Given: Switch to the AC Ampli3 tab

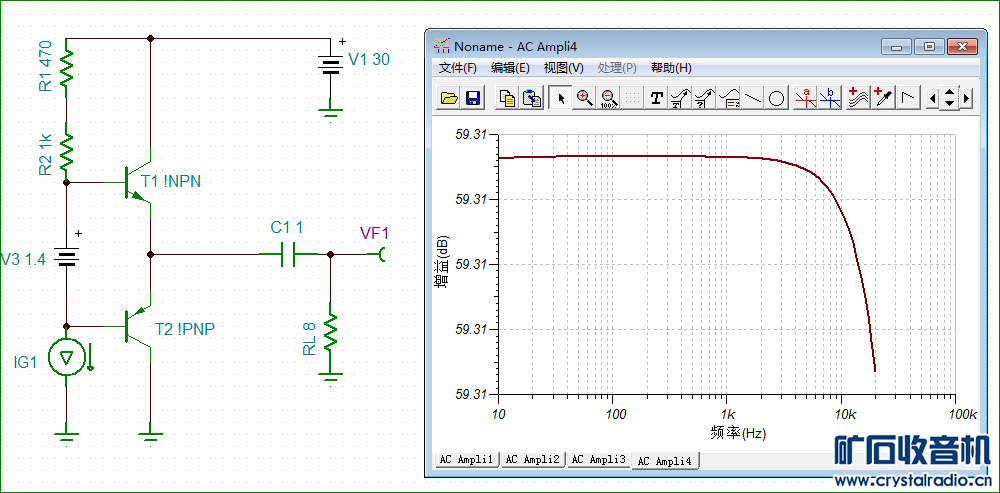Looking at the screenshot, I should [x=598, y=460].
